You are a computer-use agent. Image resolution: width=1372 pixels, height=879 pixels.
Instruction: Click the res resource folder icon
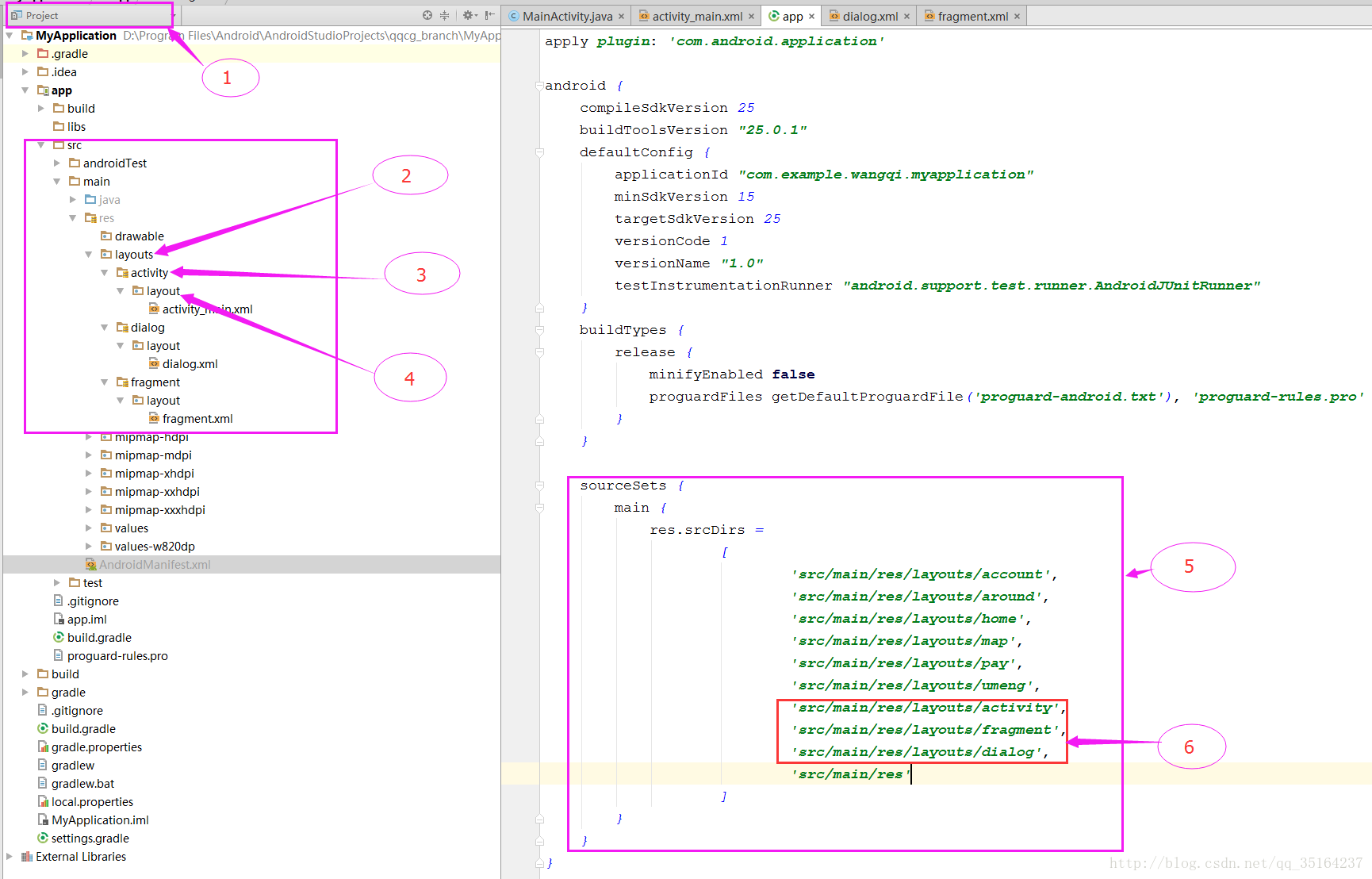click(x=90, y=217)
